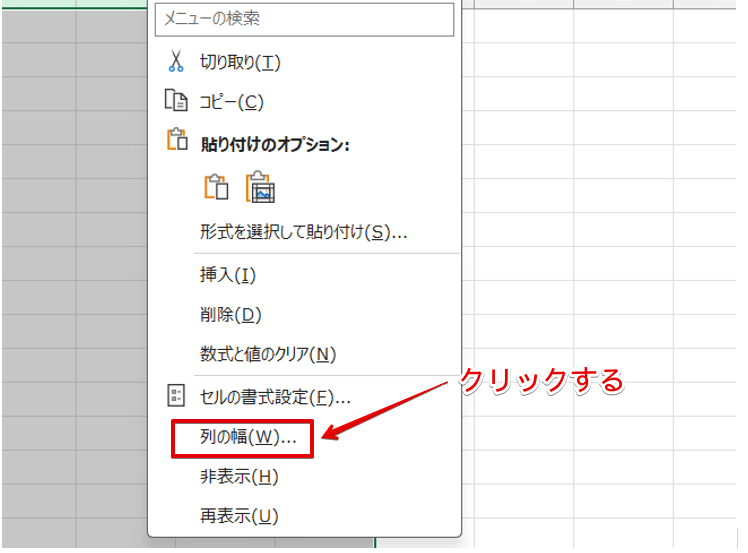
Task: Choose コピー(C) from the context menu
Action: [x=231, y=102]
